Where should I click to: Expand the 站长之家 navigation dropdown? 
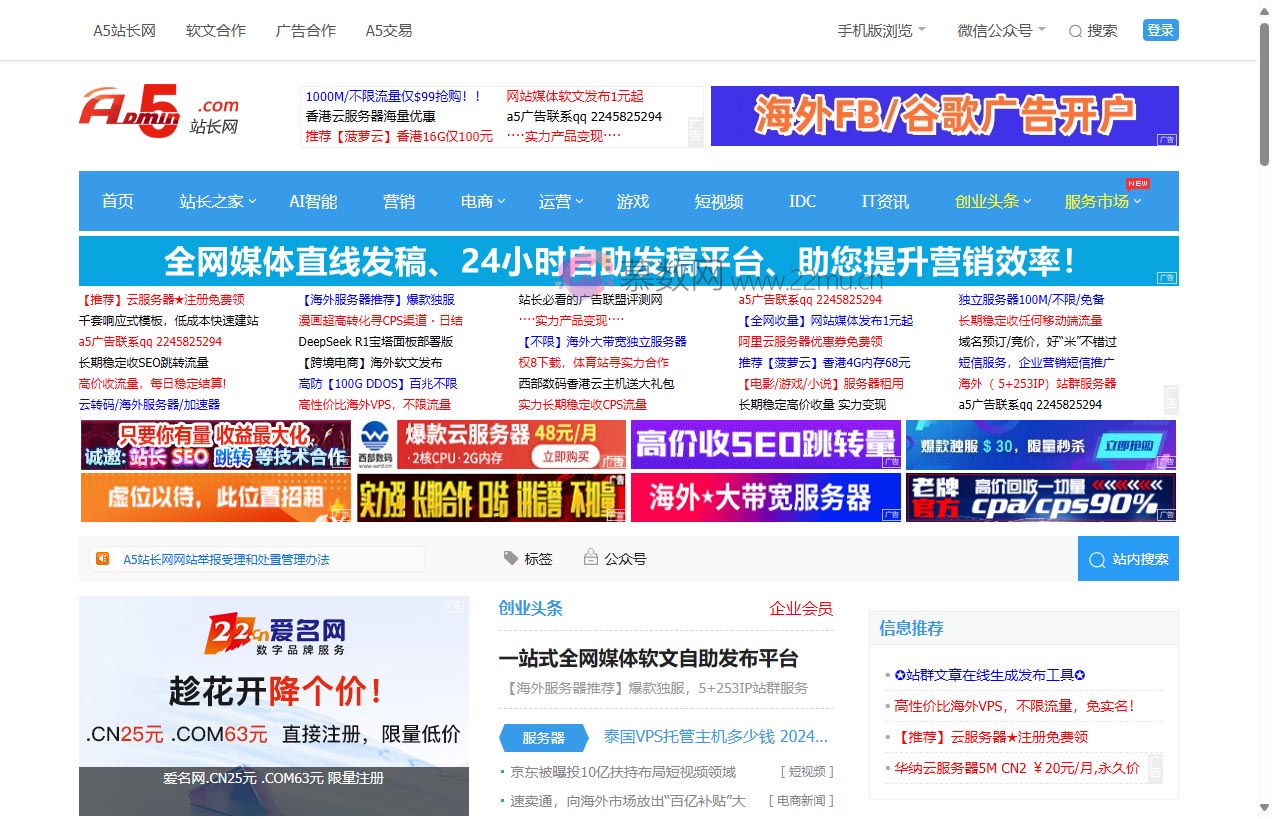tap(216, 201)
